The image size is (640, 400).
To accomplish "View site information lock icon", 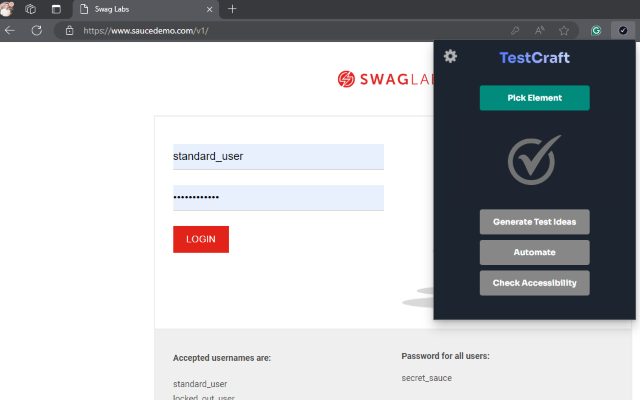I will (x=69, y=31).
